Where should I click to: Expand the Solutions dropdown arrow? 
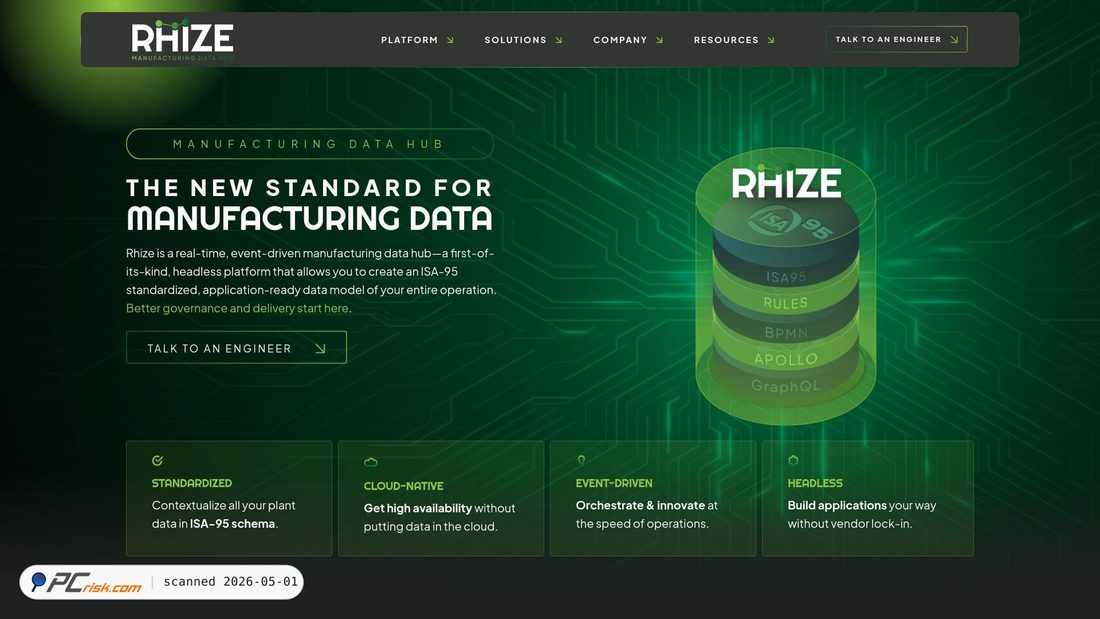tap(559, 41)
